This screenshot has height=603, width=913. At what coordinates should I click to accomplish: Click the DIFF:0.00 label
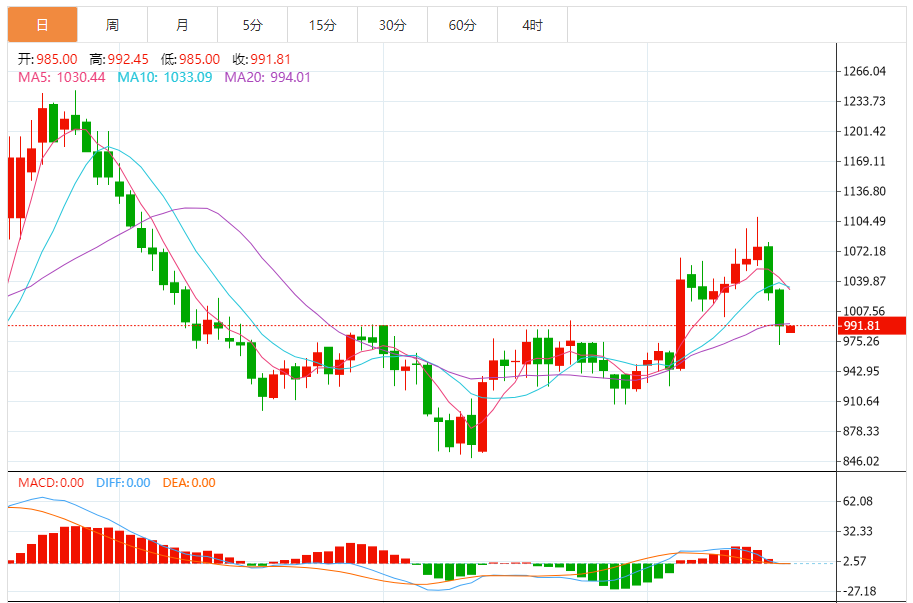(x=123, y=483)
